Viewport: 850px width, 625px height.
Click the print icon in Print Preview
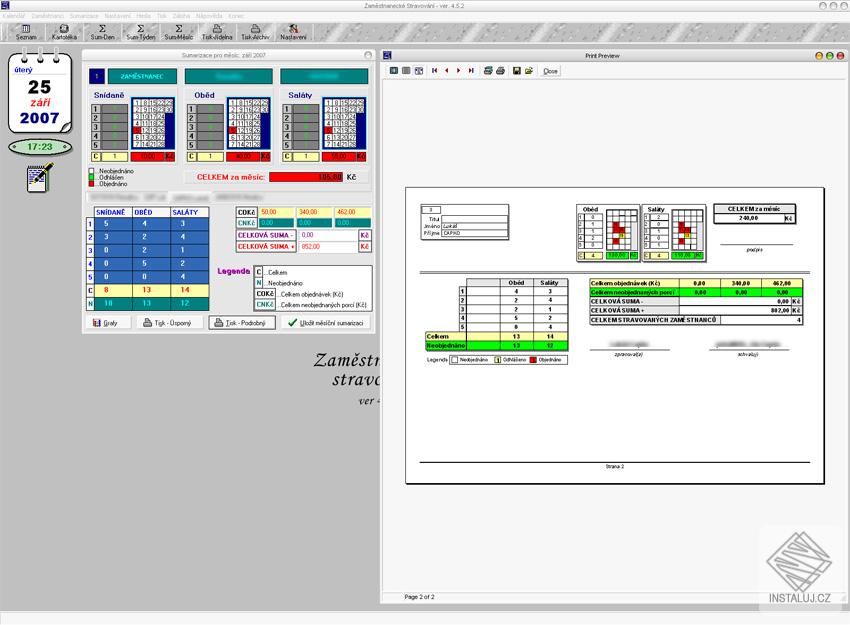pos(500,70)
